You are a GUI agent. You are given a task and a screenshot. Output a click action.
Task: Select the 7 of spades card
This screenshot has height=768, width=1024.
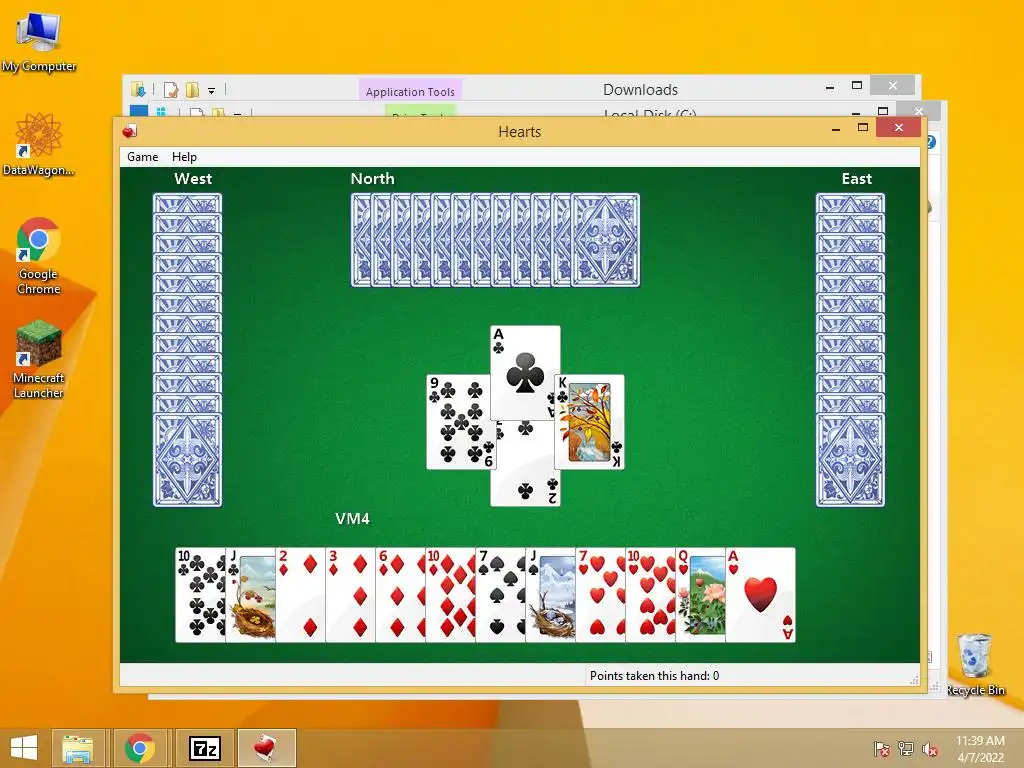click(x=500, y=595)
